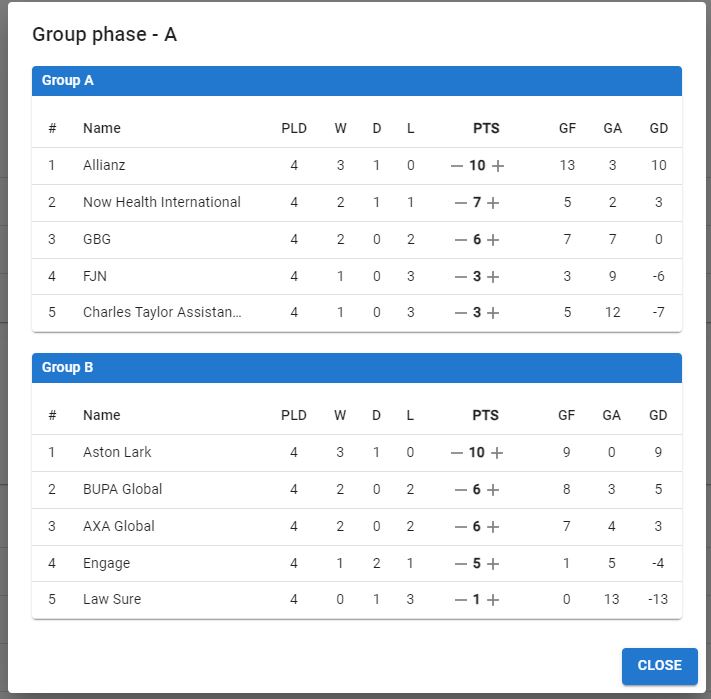Image resolution: width=711 pixels, height=699 pixels.
Task: Select the Allianz team row name
Action: pyautogui.click(x=104, y=165)
